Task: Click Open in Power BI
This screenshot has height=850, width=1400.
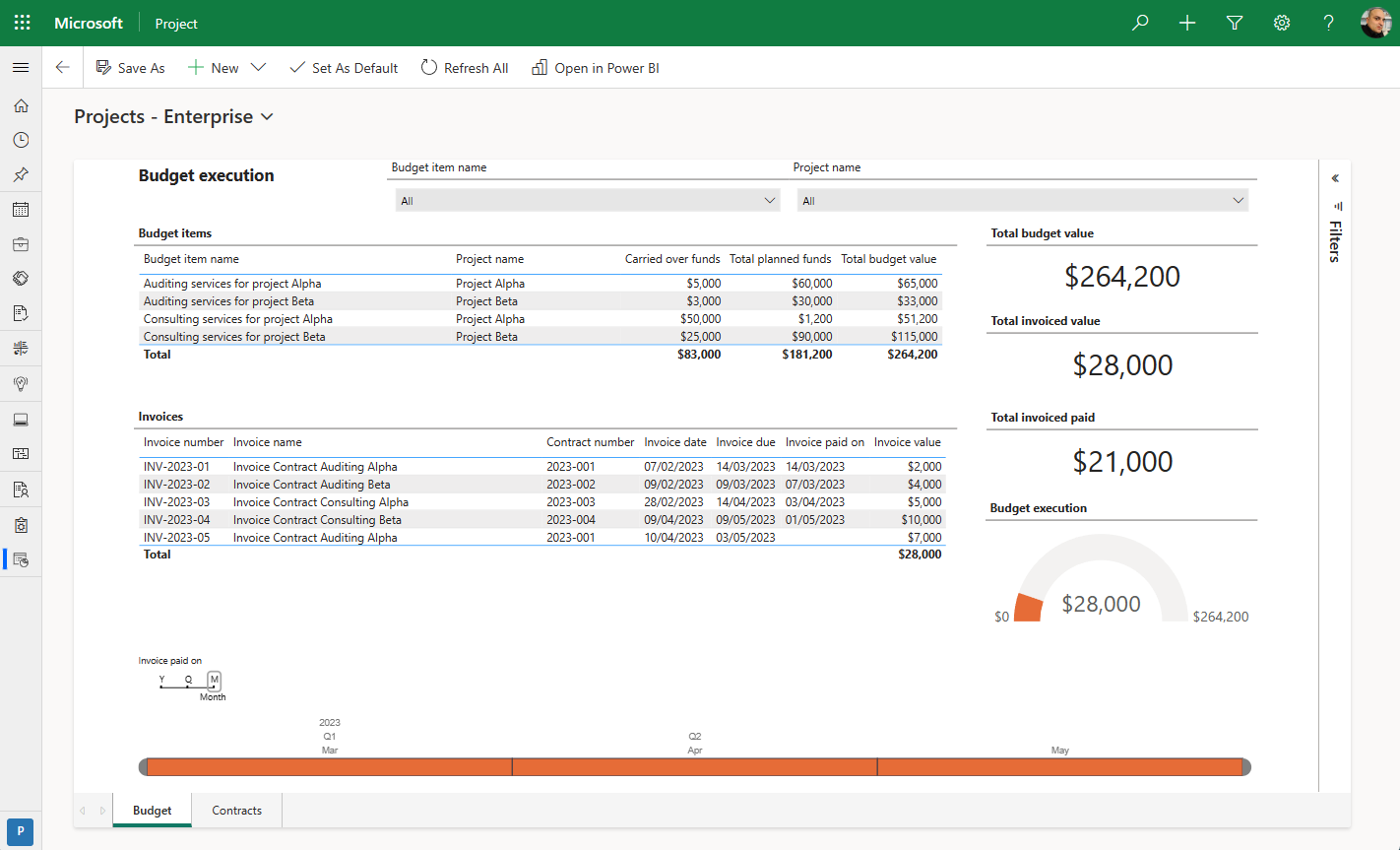Action: point(596,68)
